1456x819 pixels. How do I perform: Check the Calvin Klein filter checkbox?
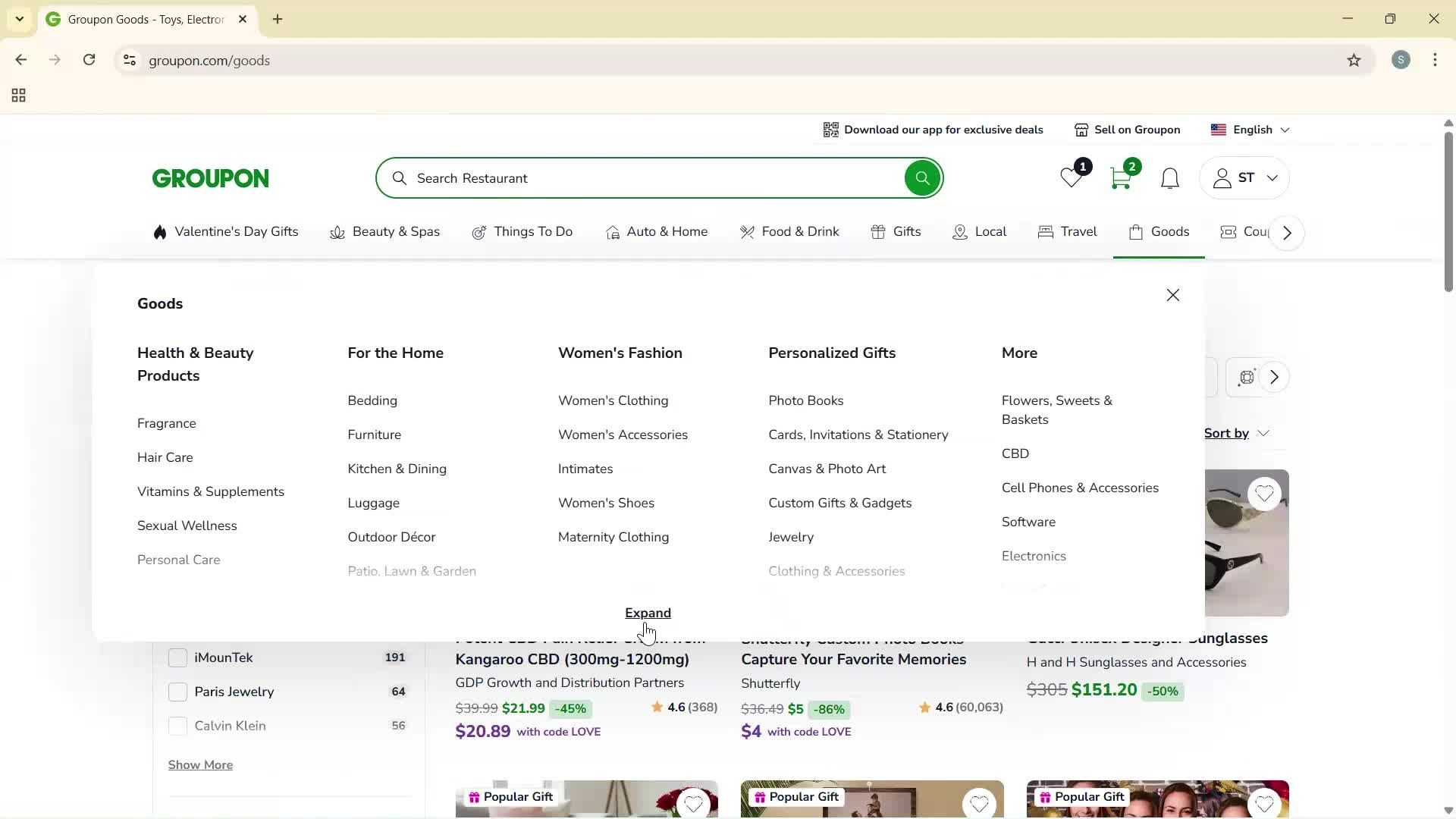click(177, 725)
